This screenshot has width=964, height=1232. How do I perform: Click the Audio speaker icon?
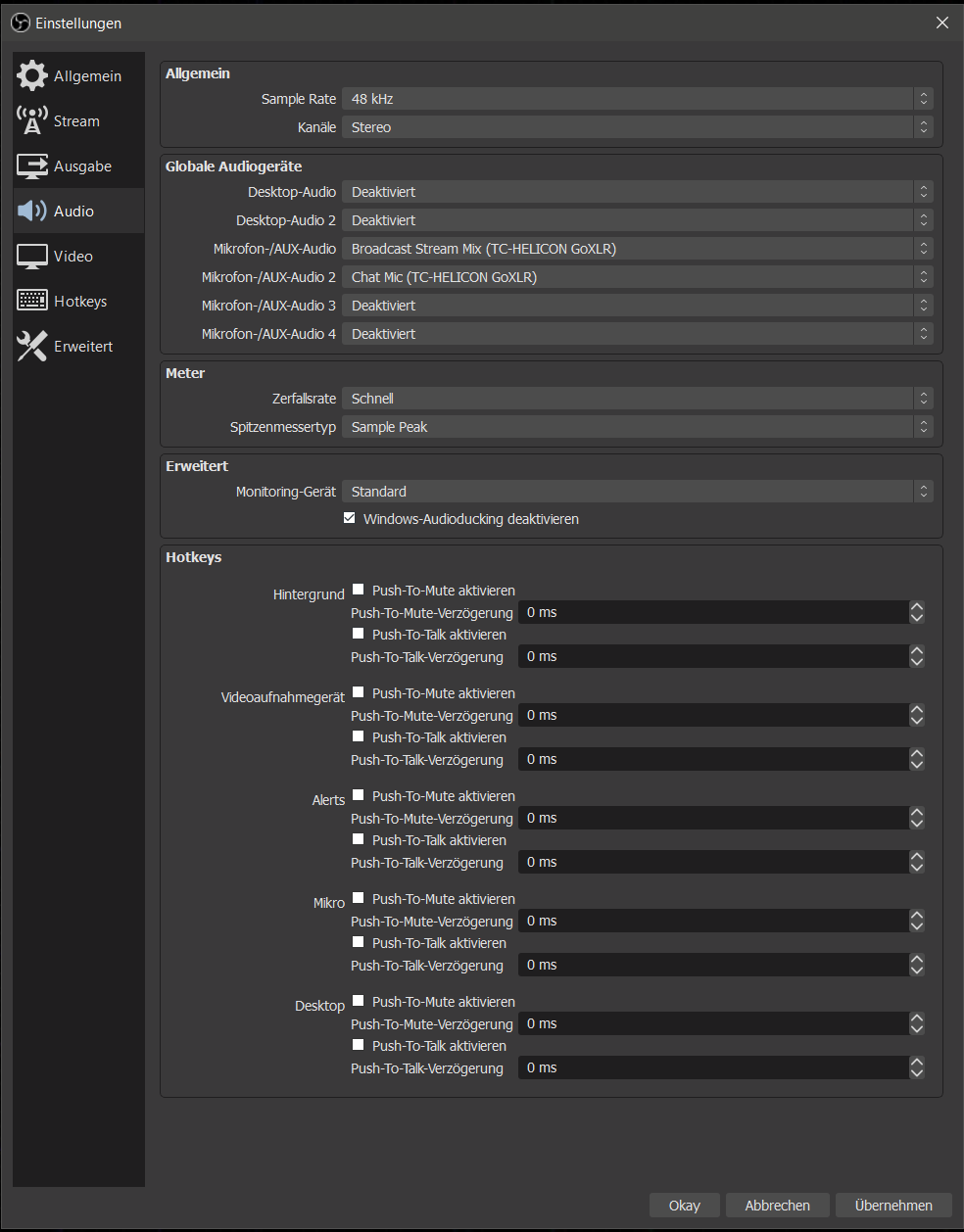click(x=31, y=211)
